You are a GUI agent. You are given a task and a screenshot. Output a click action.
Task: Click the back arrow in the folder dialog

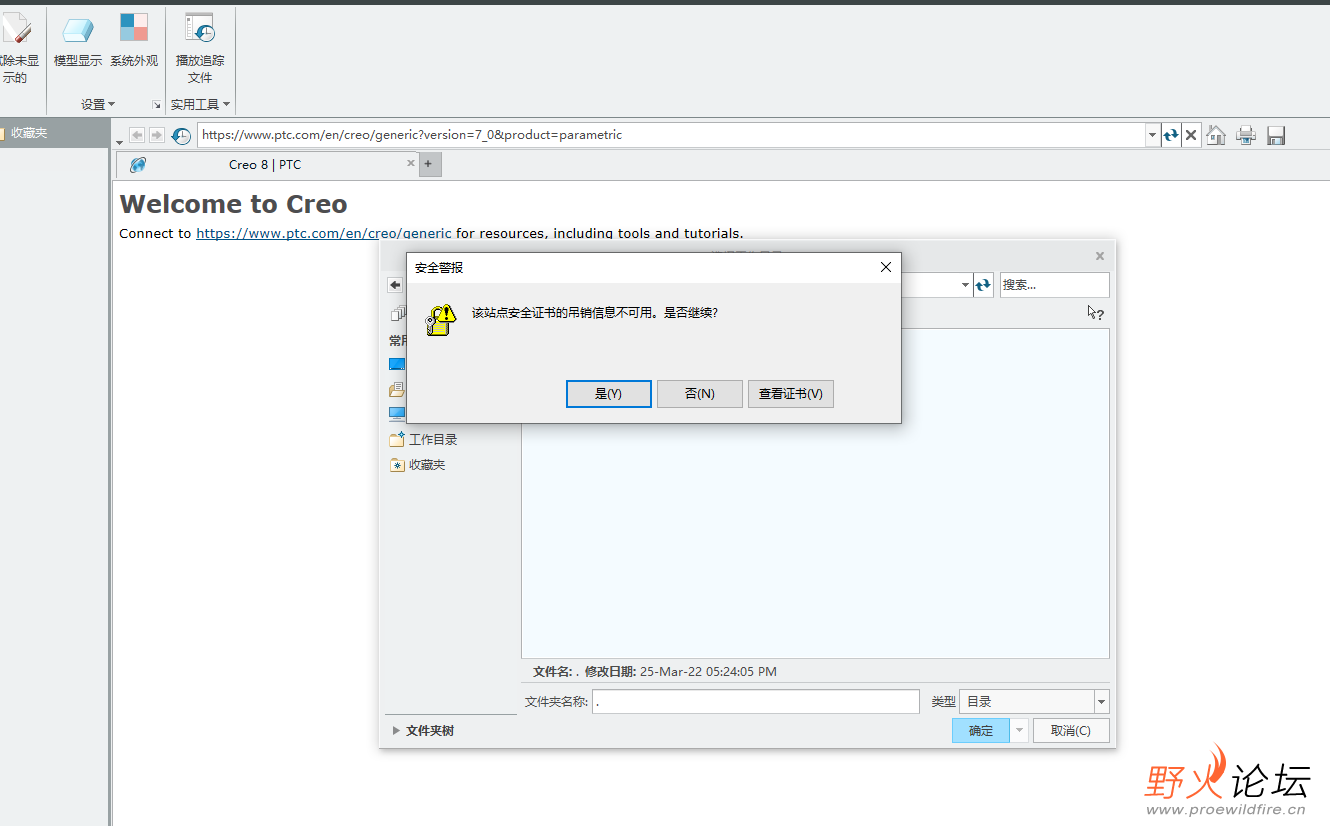pyautogui.click(x=395, y=285)
